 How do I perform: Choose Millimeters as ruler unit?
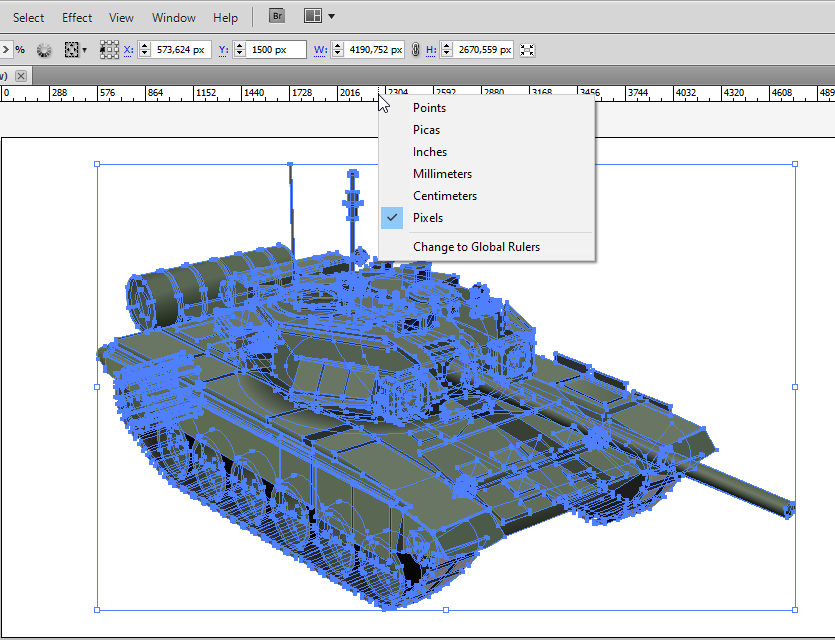coord(442,174)
